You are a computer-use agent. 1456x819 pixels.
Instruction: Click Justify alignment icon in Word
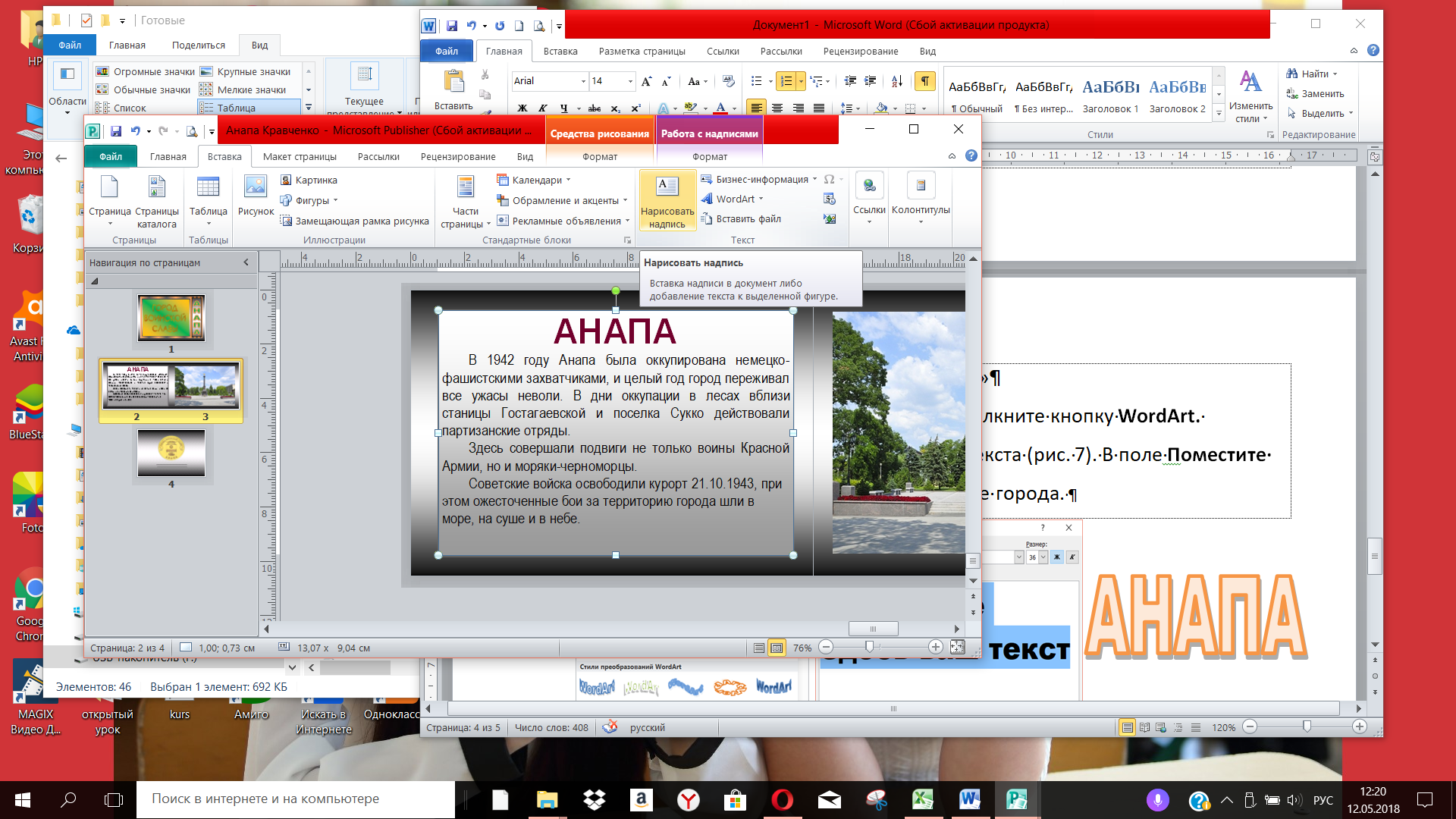point(819,108)
